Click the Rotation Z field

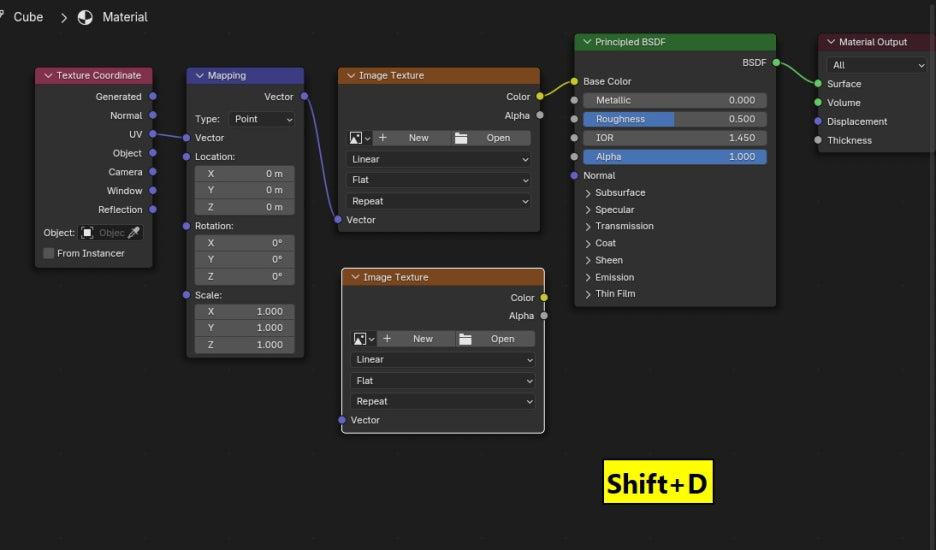(244, 276)
